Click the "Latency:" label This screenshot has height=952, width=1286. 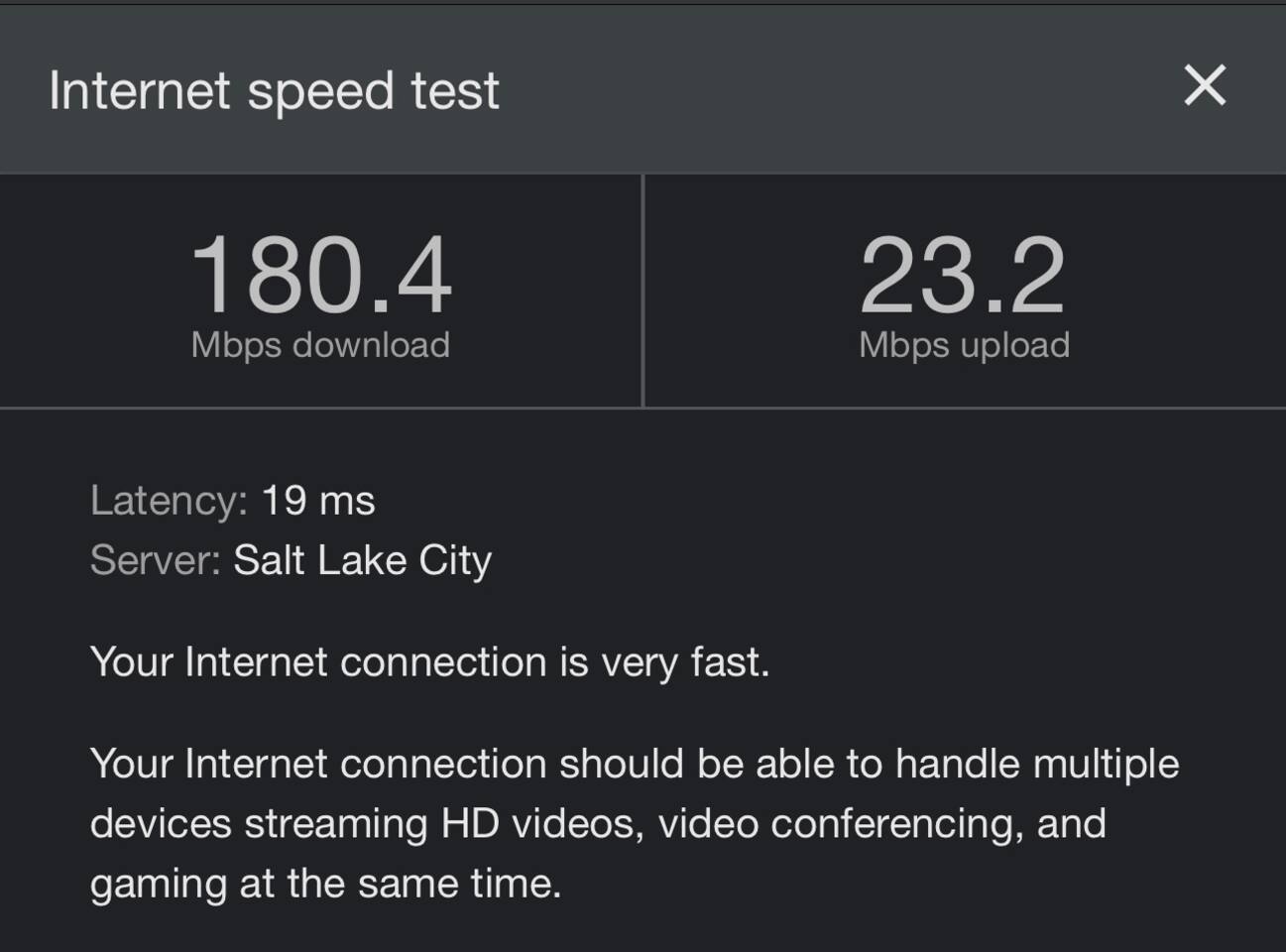click(x=169, y=501)
